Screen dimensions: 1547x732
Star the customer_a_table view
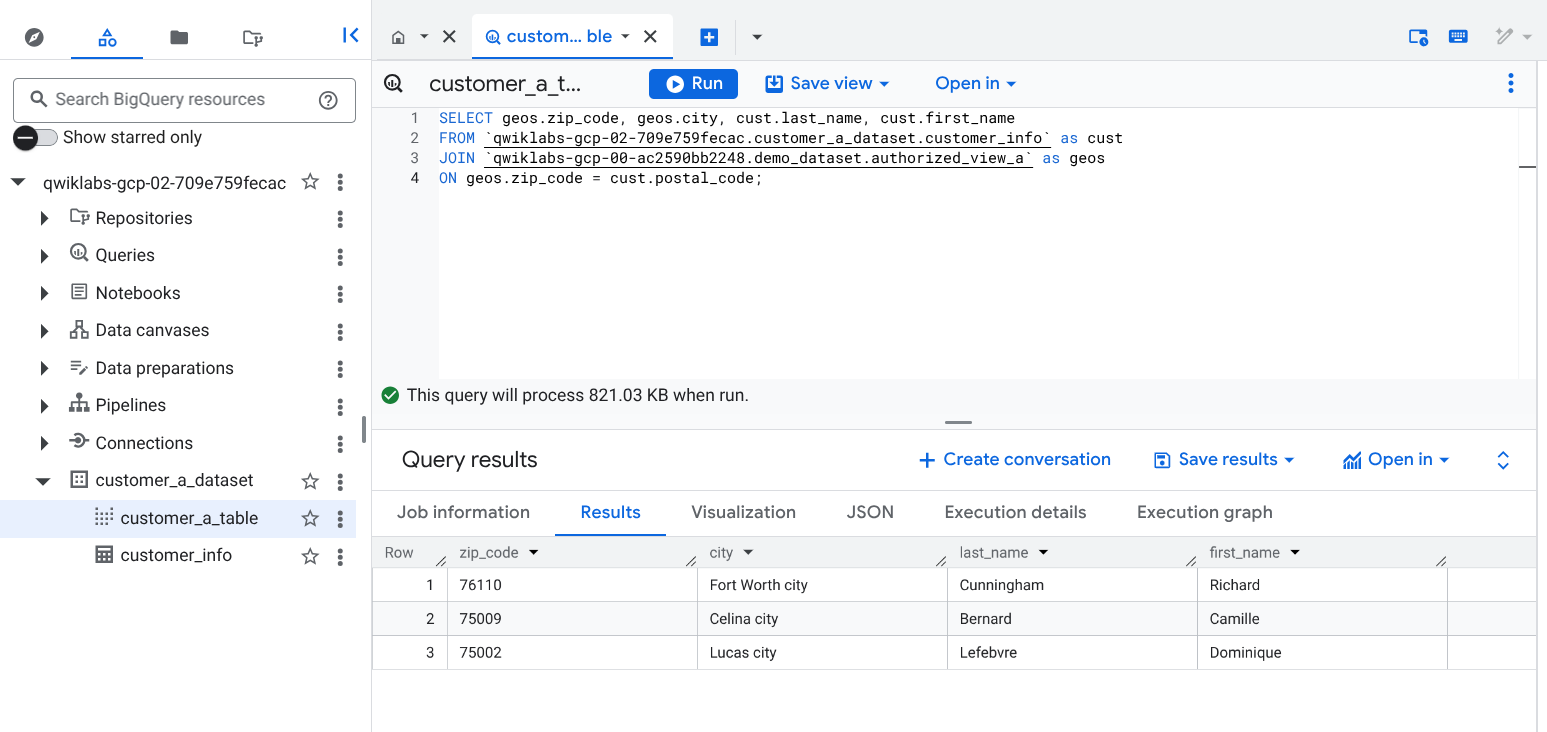coord(310,518)
